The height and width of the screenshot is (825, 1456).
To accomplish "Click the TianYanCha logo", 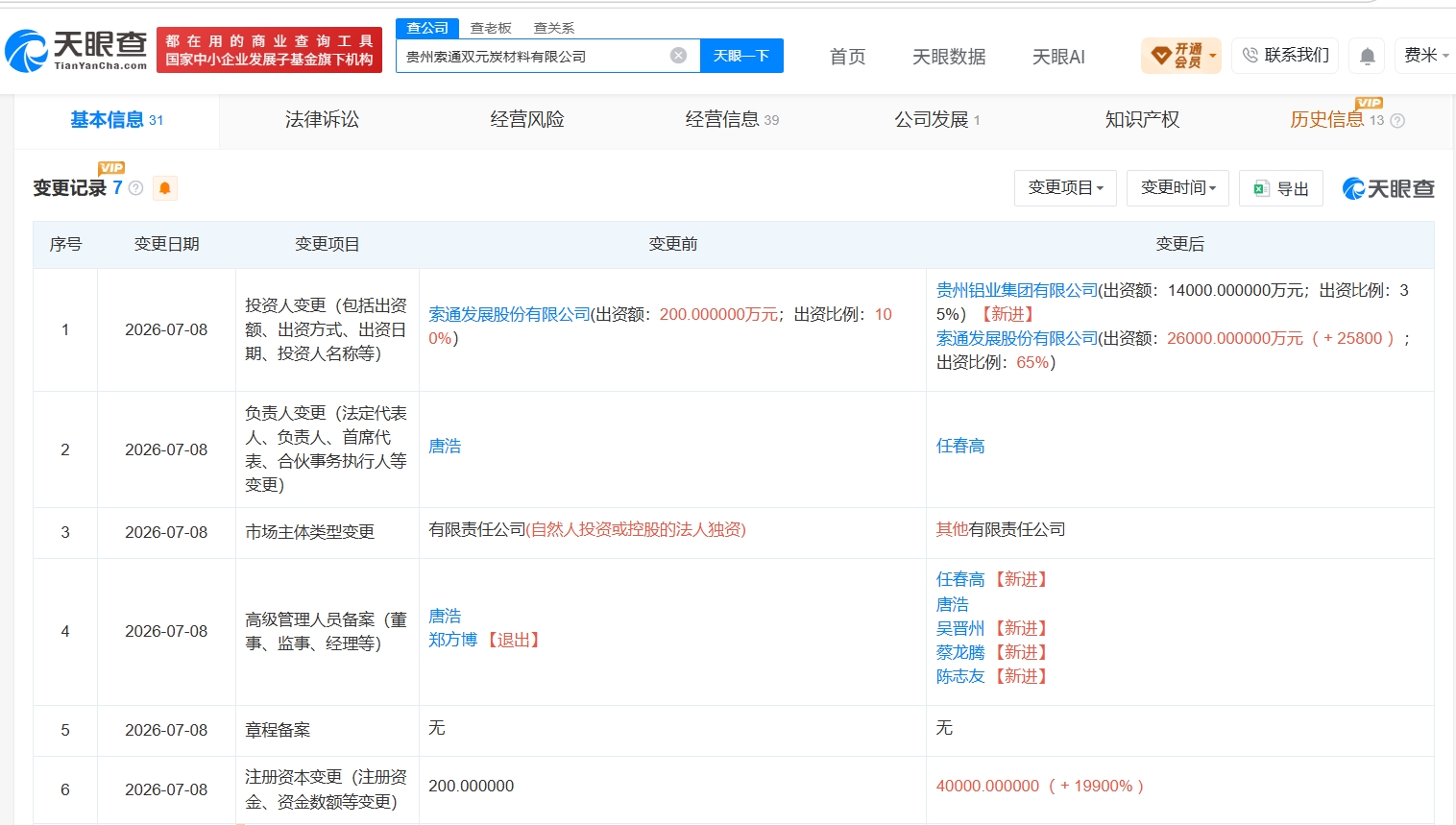I will [x=76, y=51].
